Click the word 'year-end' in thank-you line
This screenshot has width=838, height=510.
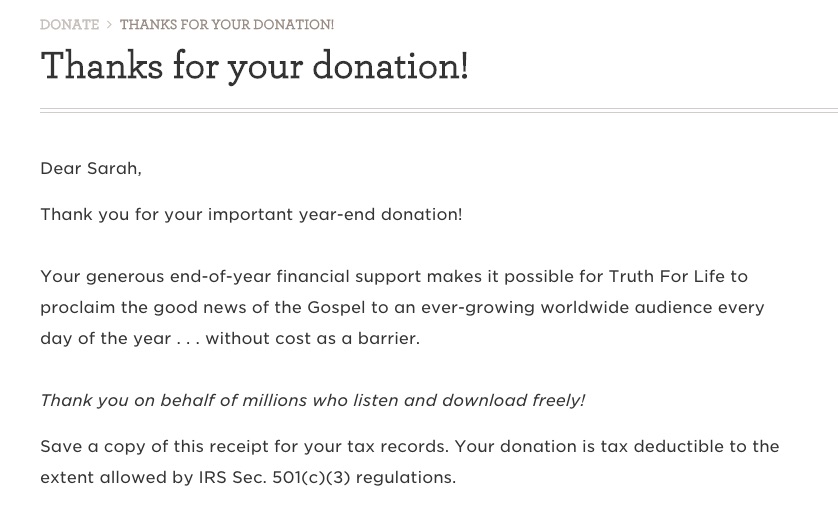pyautogui.click(x=337, y=214)
